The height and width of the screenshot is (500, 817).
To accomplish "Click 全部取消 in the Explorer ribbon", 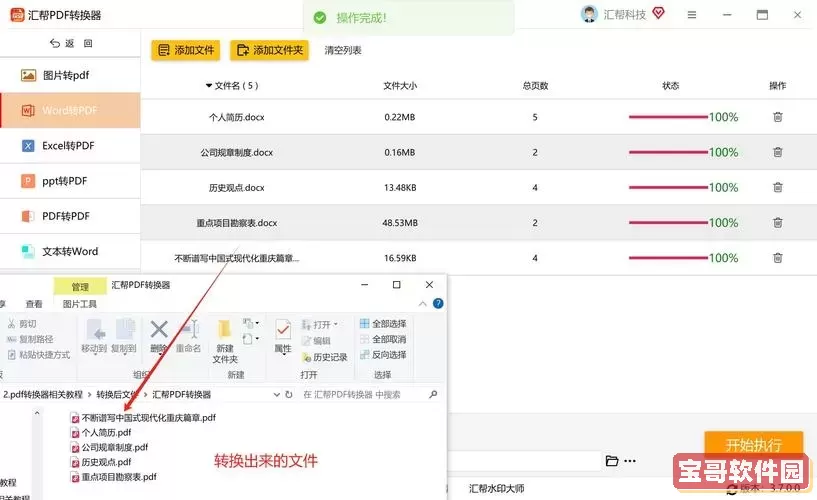I will point(383,339).
